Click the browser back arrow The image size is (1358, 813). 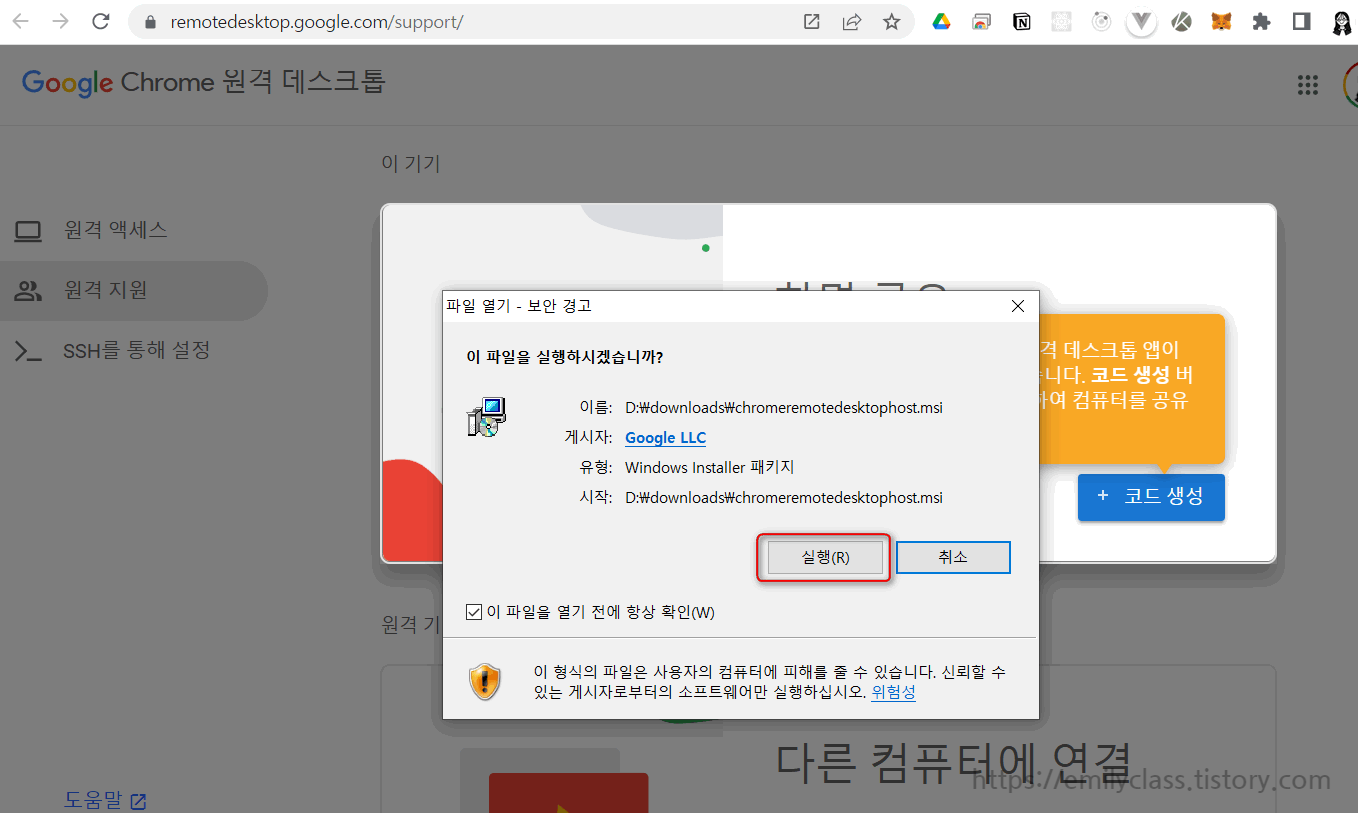coord(20,22)
